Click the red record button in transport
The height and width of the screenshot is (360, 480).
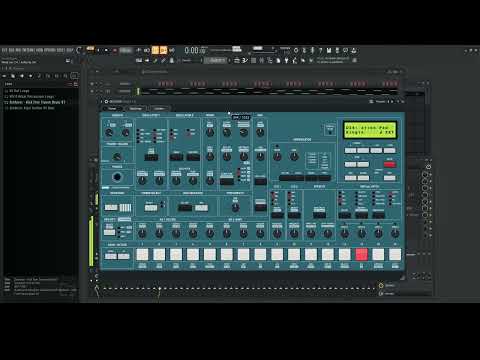115,50
